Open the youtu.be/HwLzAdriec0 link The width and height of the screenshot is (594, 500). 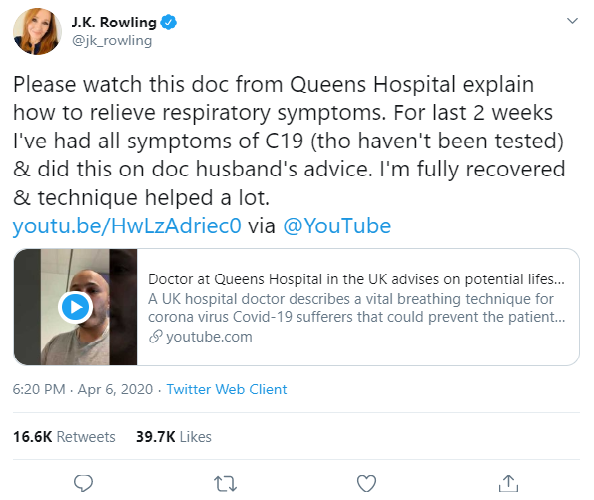[x=127, y=226]
